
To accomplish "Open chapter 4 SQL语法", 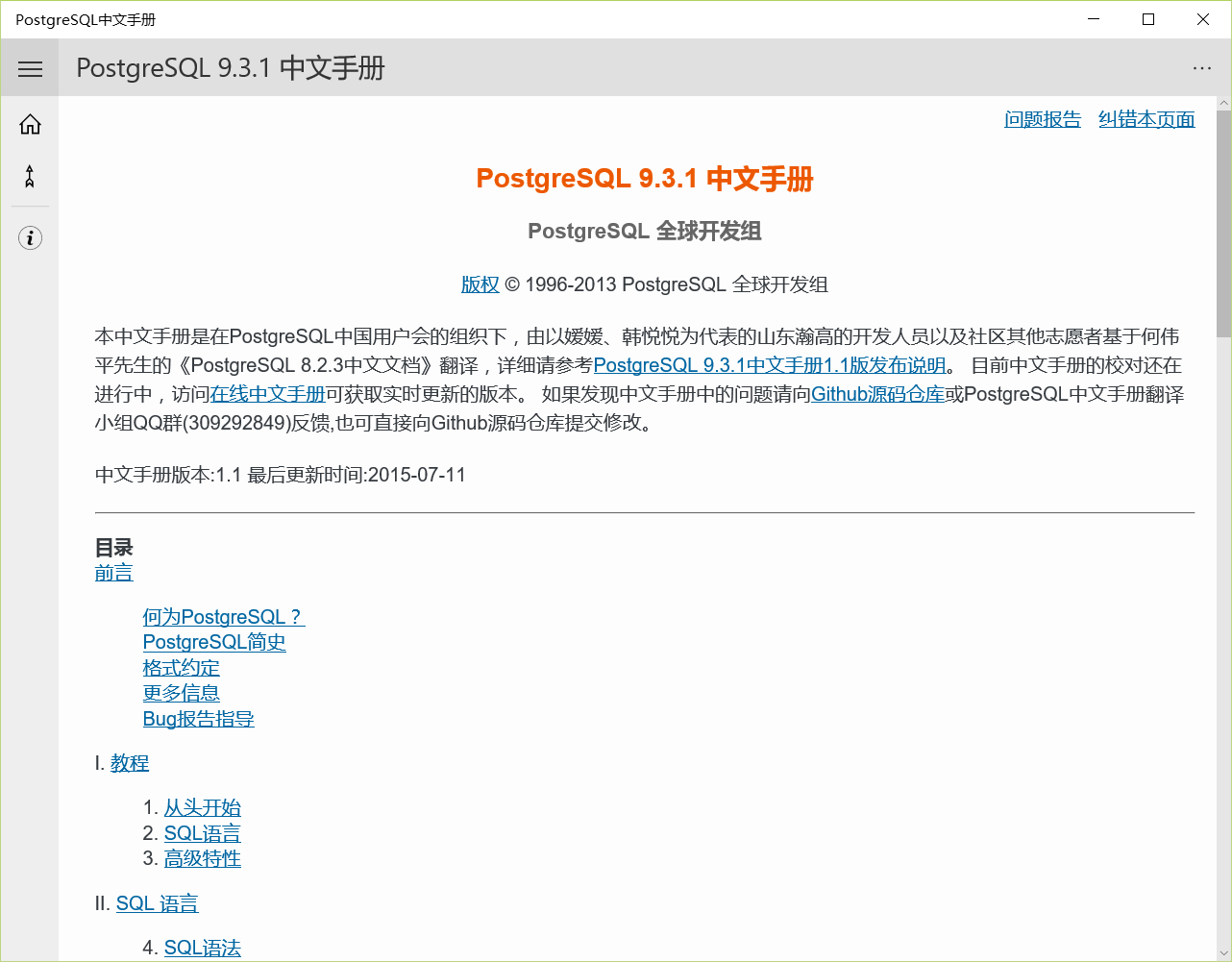I will coord(203,948).
